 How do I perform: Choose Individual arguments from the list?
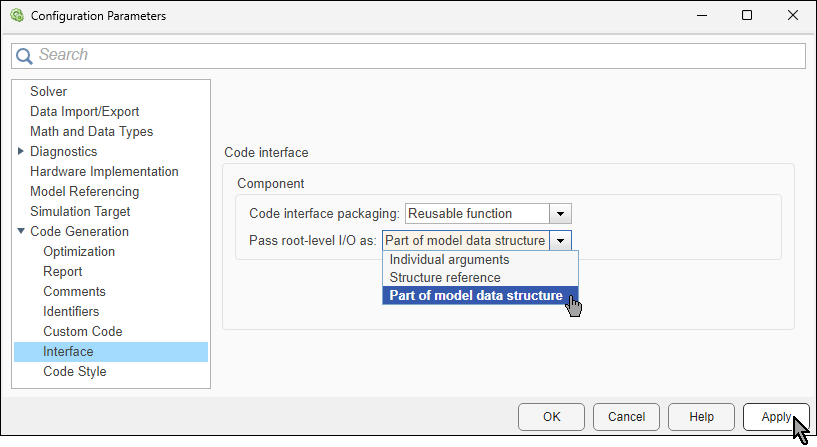(480, 259)
